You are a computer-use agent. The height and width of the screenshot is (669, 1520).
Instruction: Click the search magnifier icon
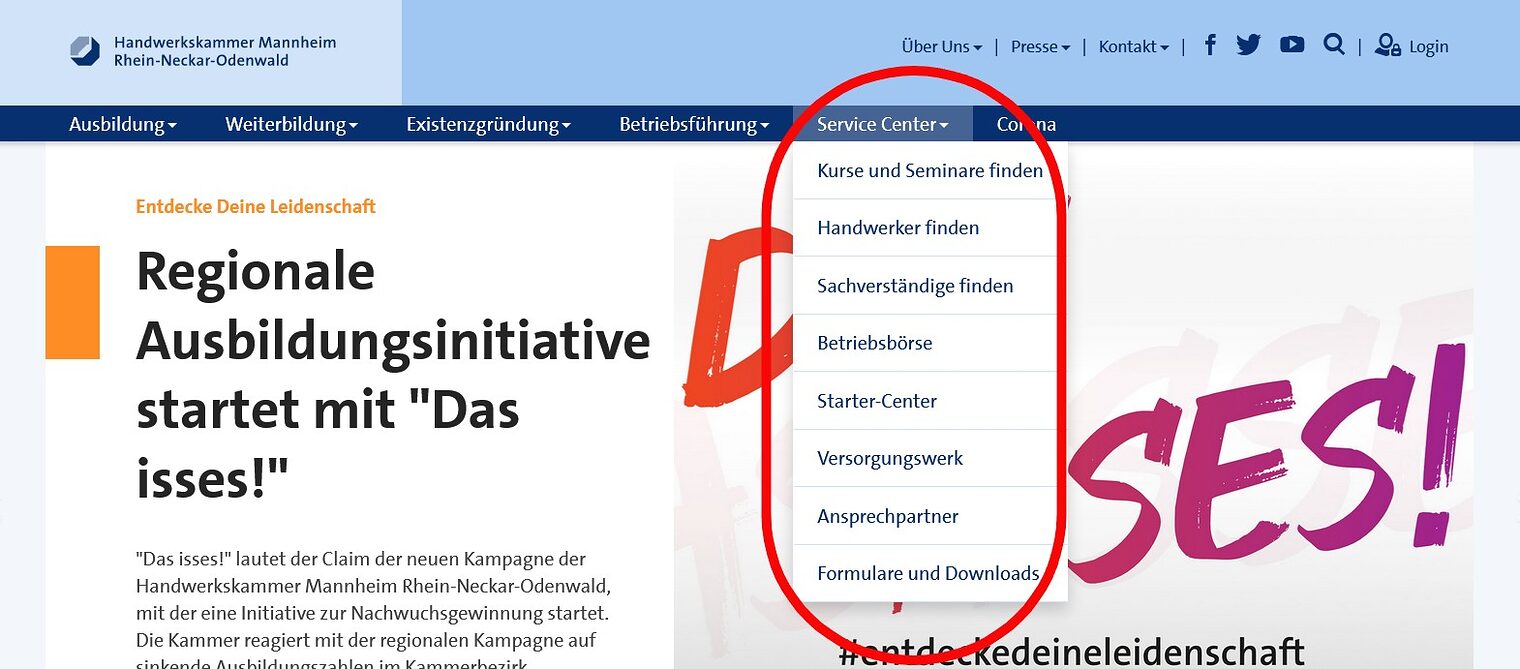pos(1334,44)
